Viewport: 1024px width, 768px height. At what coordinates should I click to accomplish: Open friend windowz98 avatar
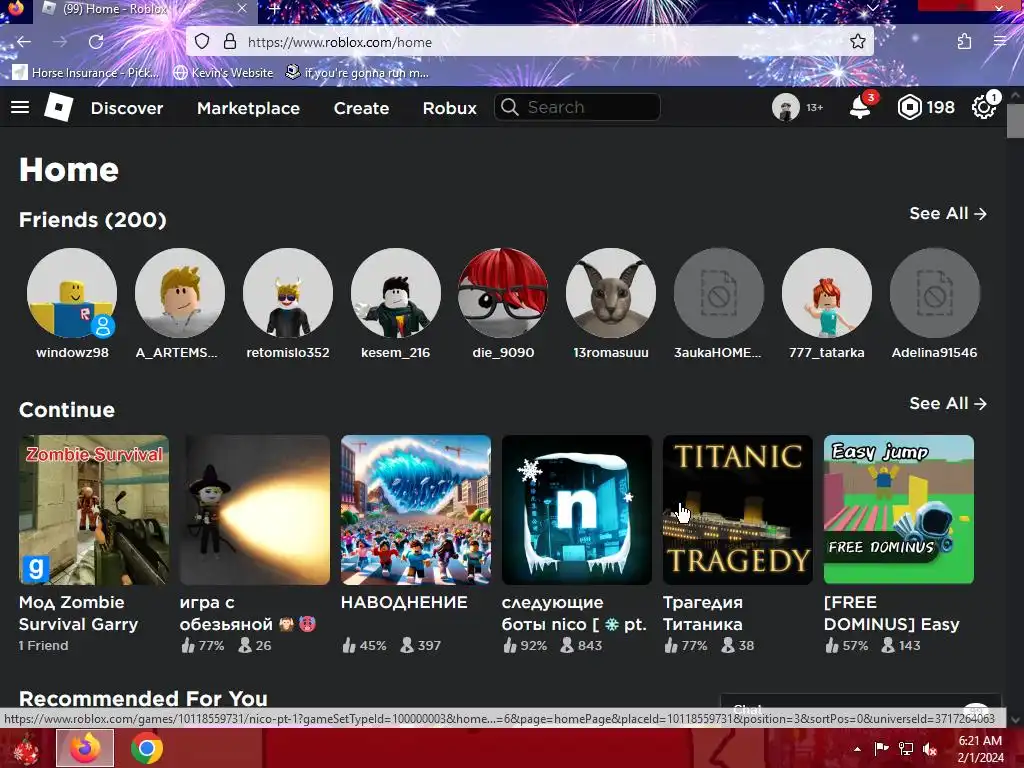coord(72,293)
